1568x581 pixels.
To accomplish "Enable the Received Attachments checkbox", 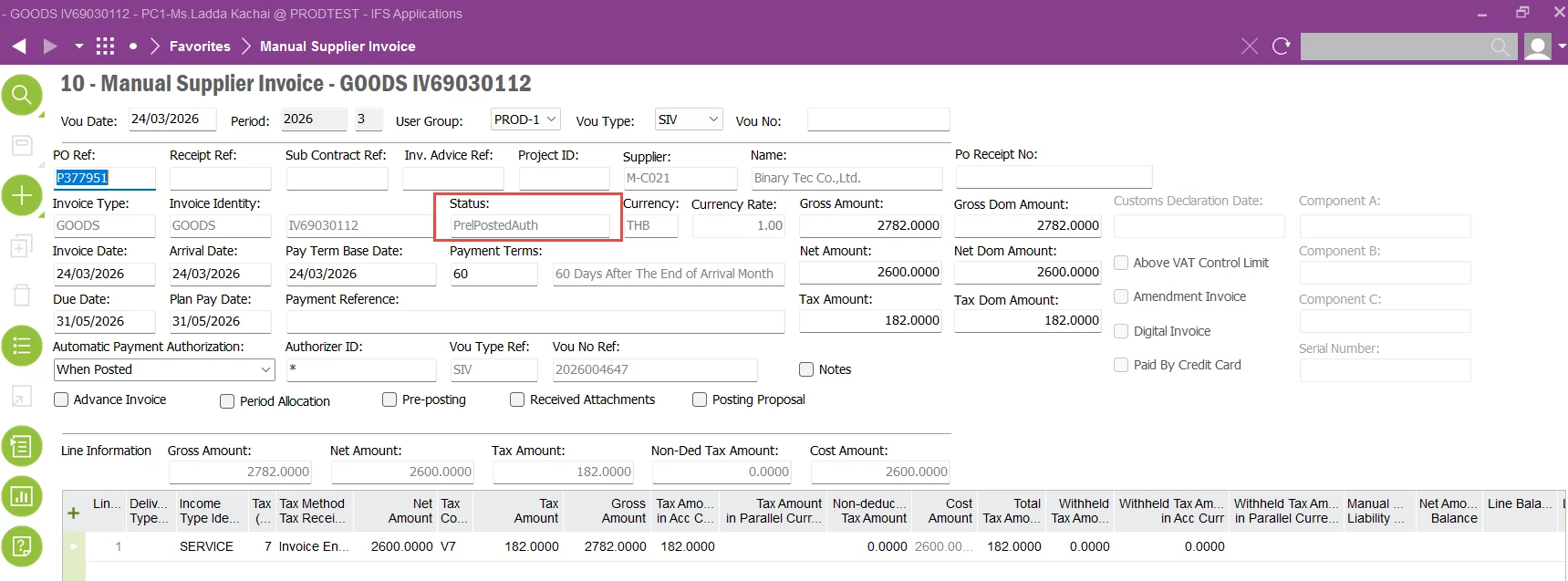I will (x=517, y=399).
